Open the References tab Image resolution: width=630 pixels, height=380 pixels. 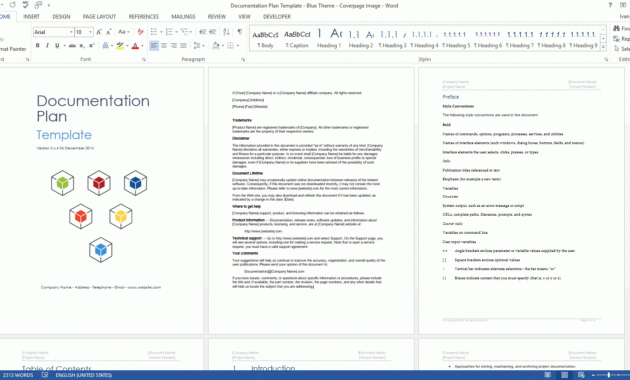click(143, 16)
